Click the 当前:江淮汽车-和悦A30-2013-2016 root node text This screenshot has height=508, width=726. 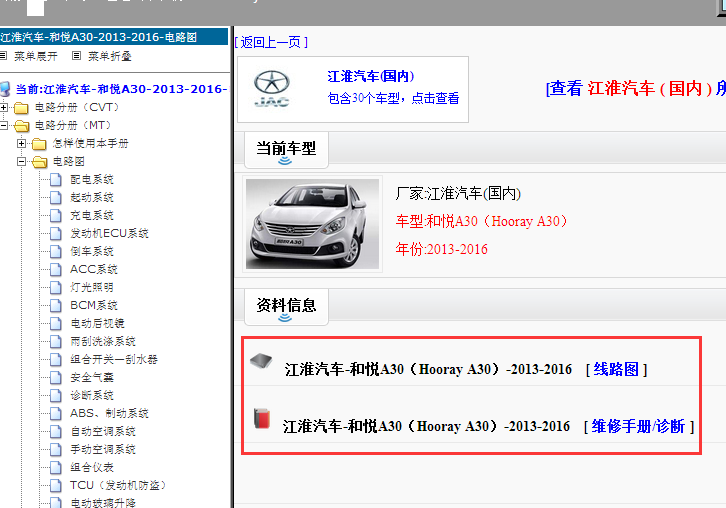click(x=121, y=89)
